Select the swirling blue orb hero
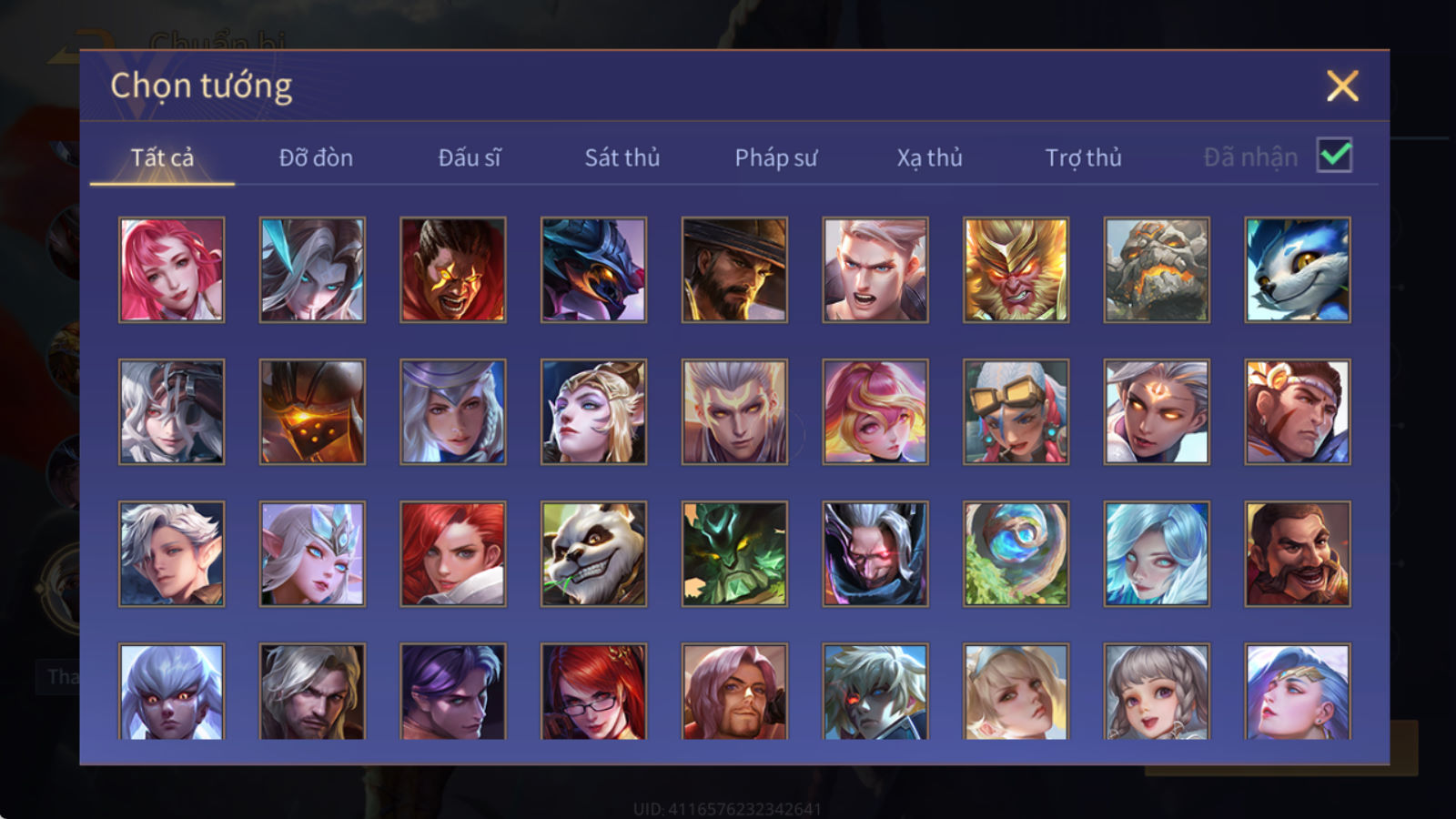Image resolution: width=1456 pixels, height=819 pixels. [x=1016, y=553]
